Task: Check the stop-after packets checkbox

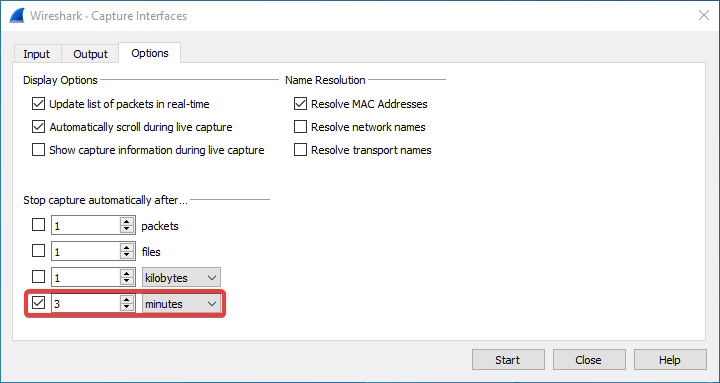Action: (39, 225)
